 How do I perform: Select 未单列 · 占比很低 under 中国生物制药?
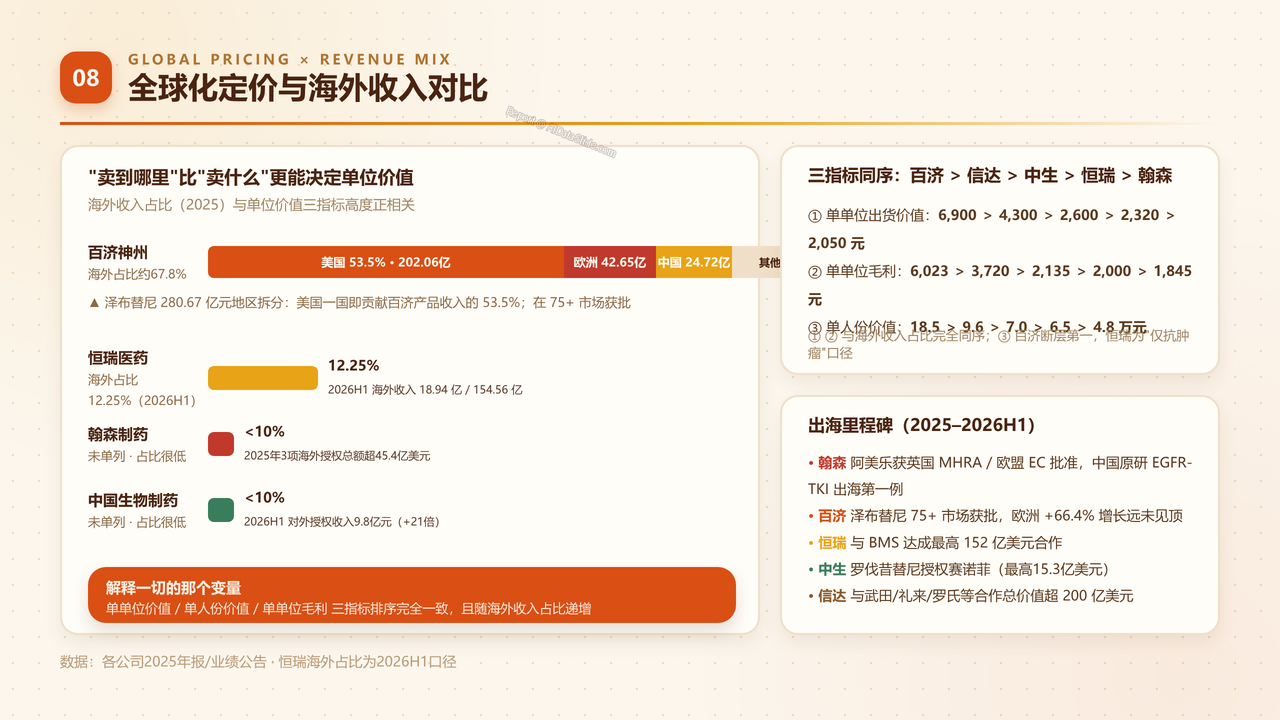pyautogui.click(x=137, y=522)
